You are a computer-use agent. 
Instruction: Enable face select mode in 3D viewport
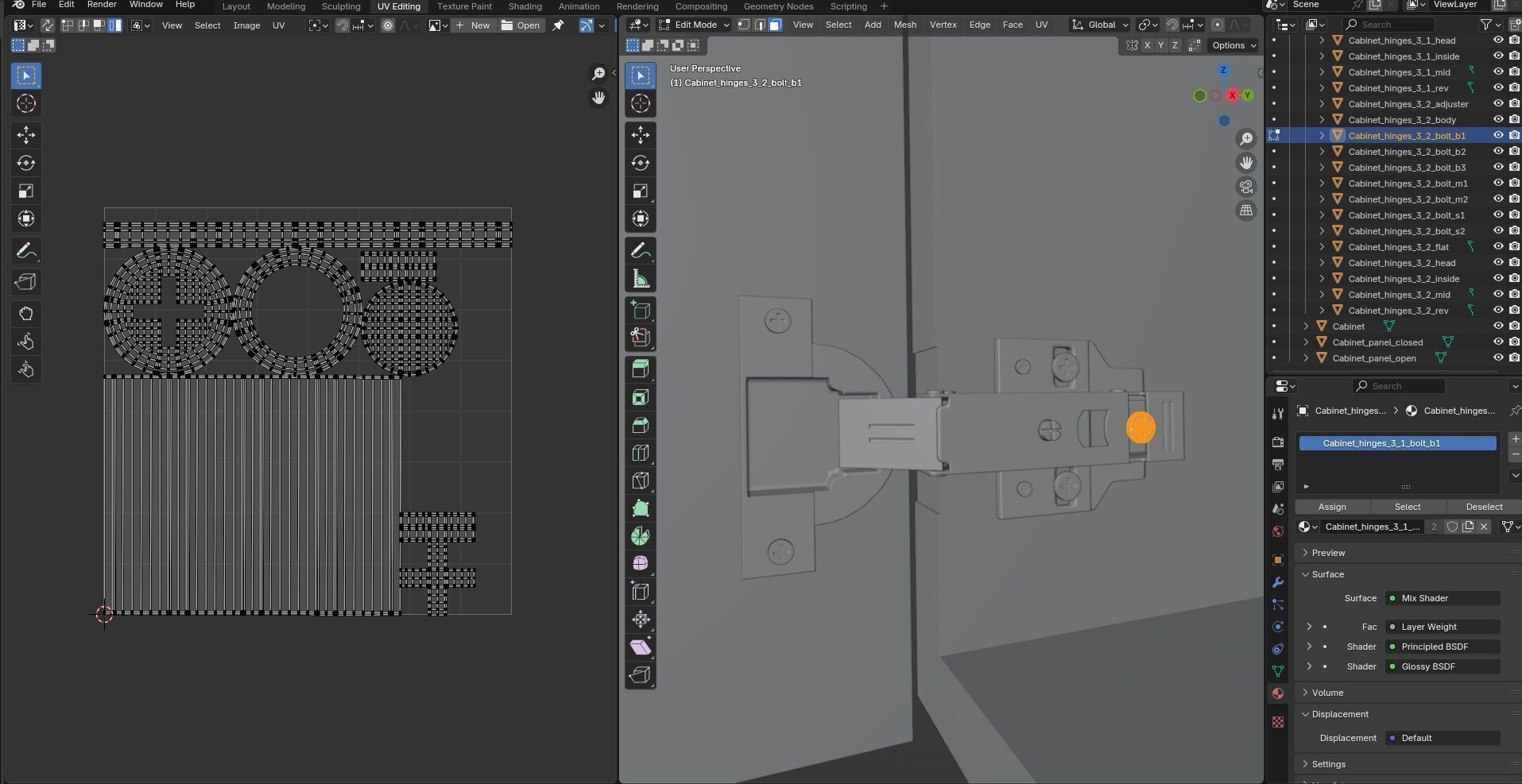tap(775, 25)
